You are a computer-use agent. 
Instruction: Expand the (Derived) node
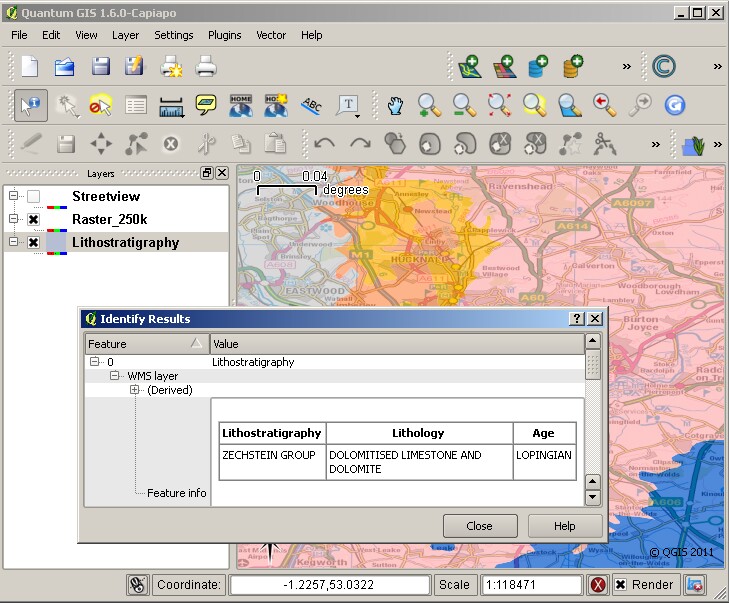(134, 390)
